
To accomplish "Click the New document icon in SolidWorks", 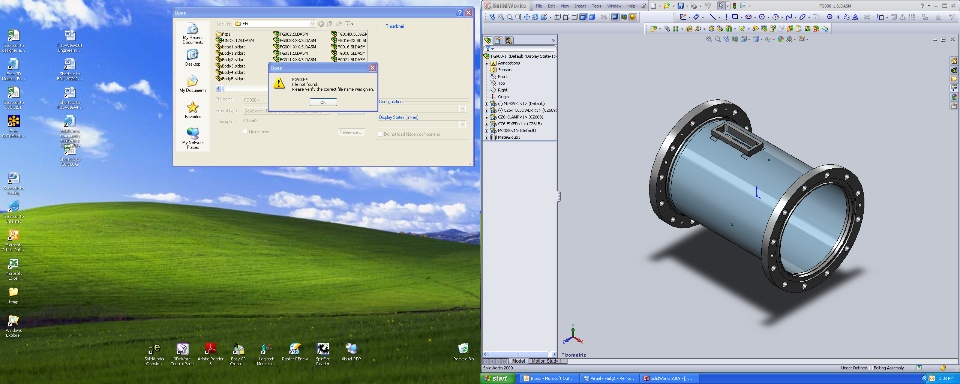I will click(654, 6).
